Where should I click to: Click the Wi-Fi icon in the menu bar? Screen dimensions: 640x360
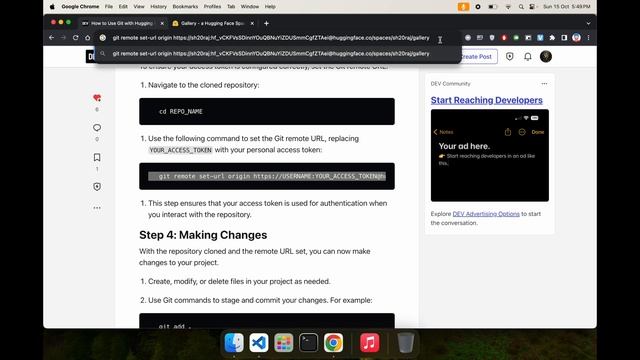coord(508,7)
